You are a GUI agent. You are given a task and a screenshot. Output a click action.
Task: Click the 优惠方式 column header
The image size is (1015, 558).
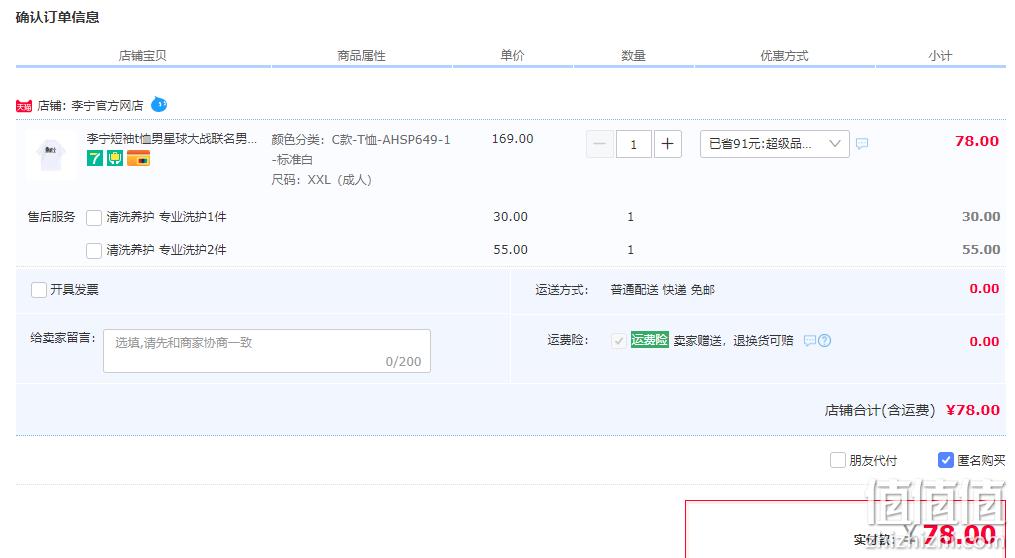click(x=784, y=56)
